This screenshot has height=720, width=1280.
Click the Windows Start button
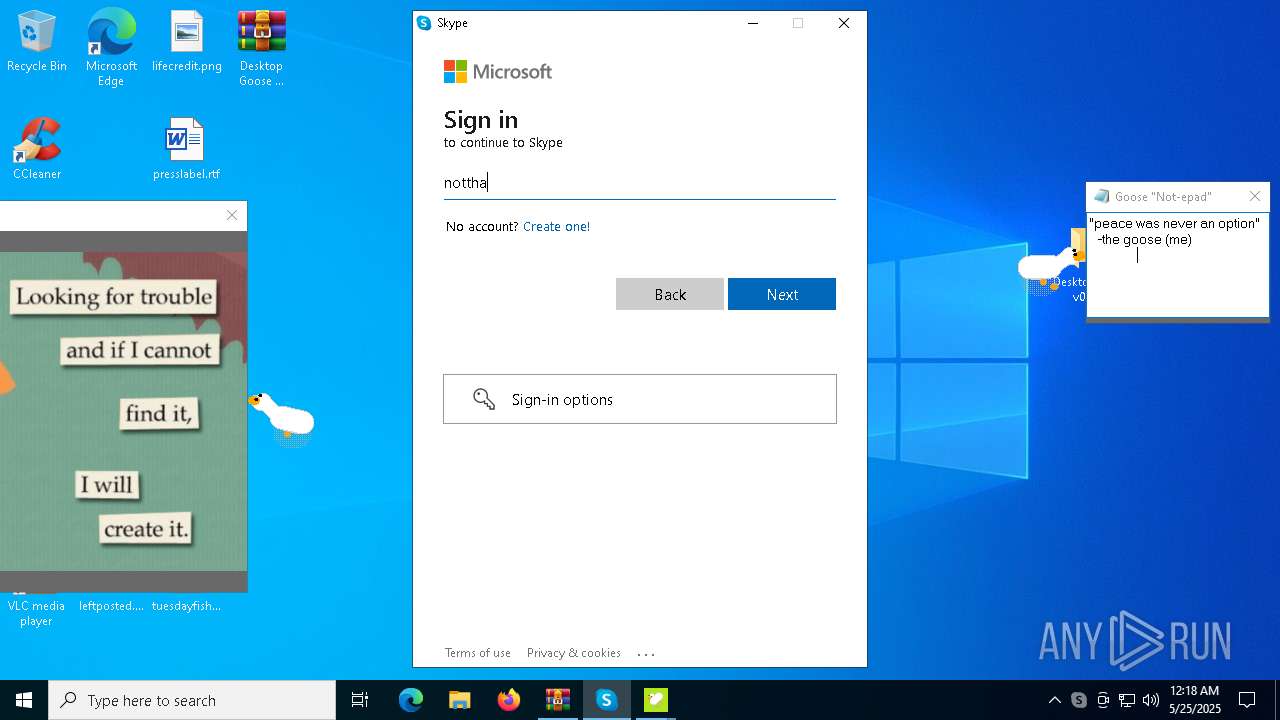(x=24, y=700)
